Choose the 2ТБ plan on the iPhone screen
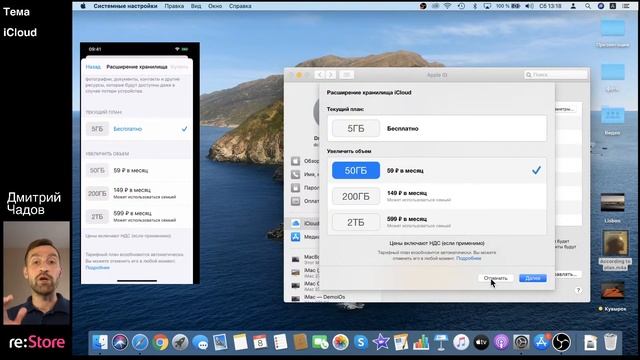The width and height of the screenshot is (640, 360). click(137, 216)
